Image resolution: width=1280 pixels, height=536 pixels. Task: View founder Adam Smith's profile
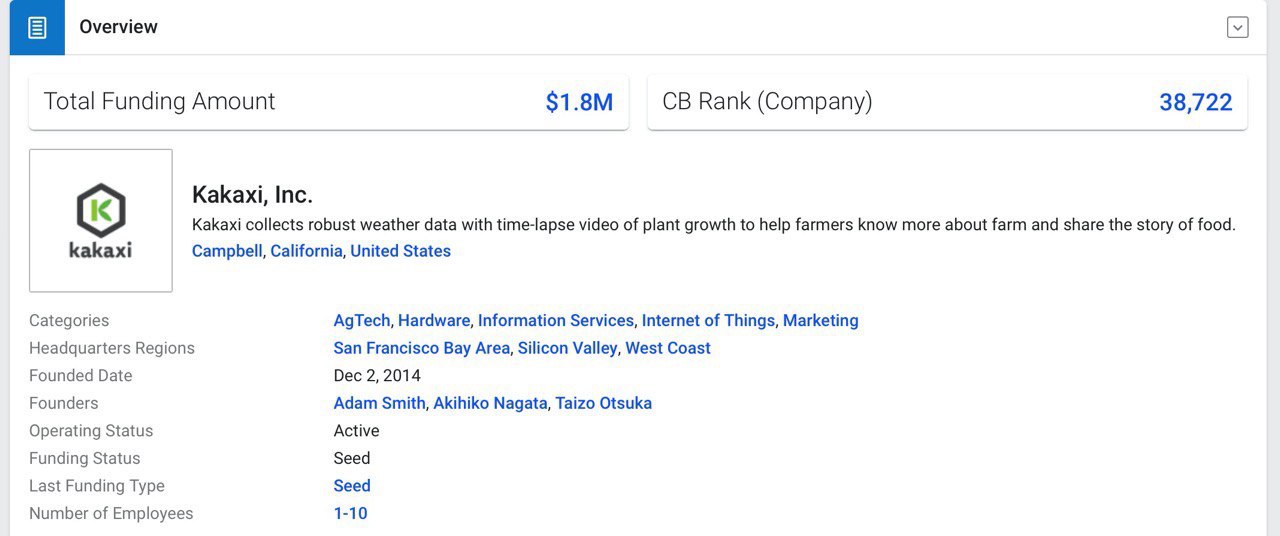(x=380, y=403)
